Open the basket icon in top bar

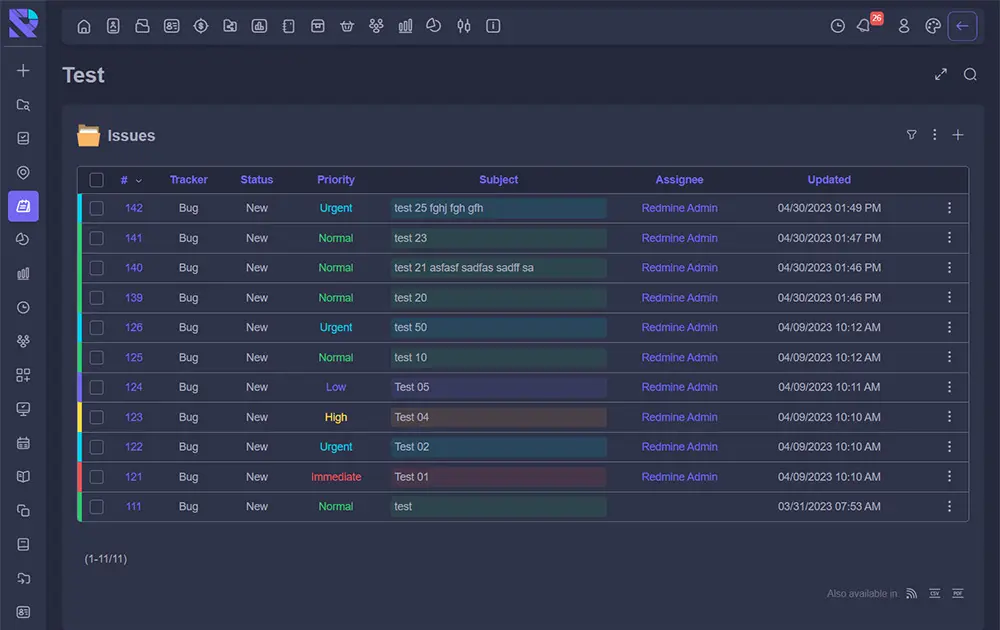tap(347, 26)
